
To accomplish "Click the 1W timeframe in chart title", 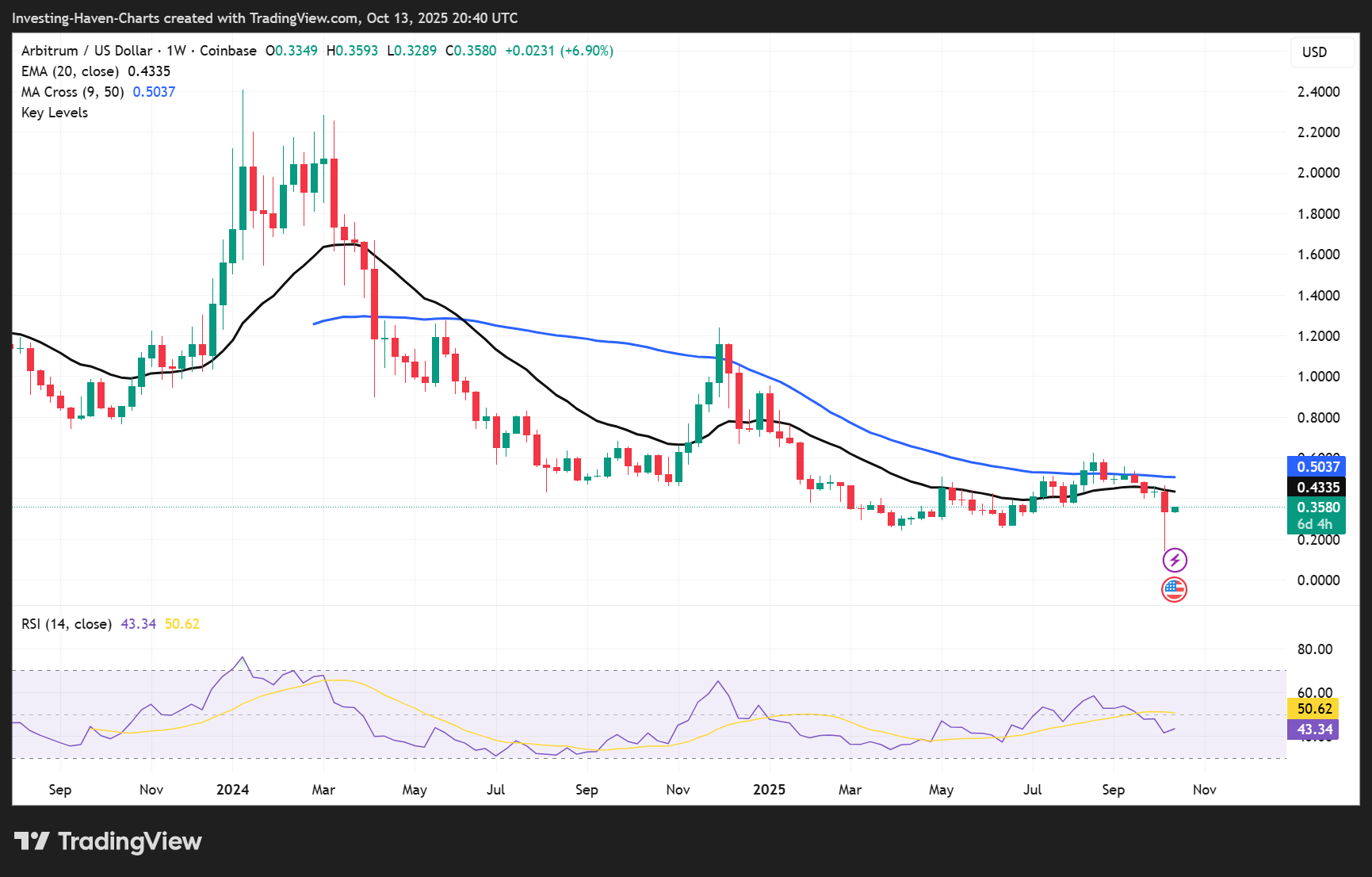I will click(176, 51).
